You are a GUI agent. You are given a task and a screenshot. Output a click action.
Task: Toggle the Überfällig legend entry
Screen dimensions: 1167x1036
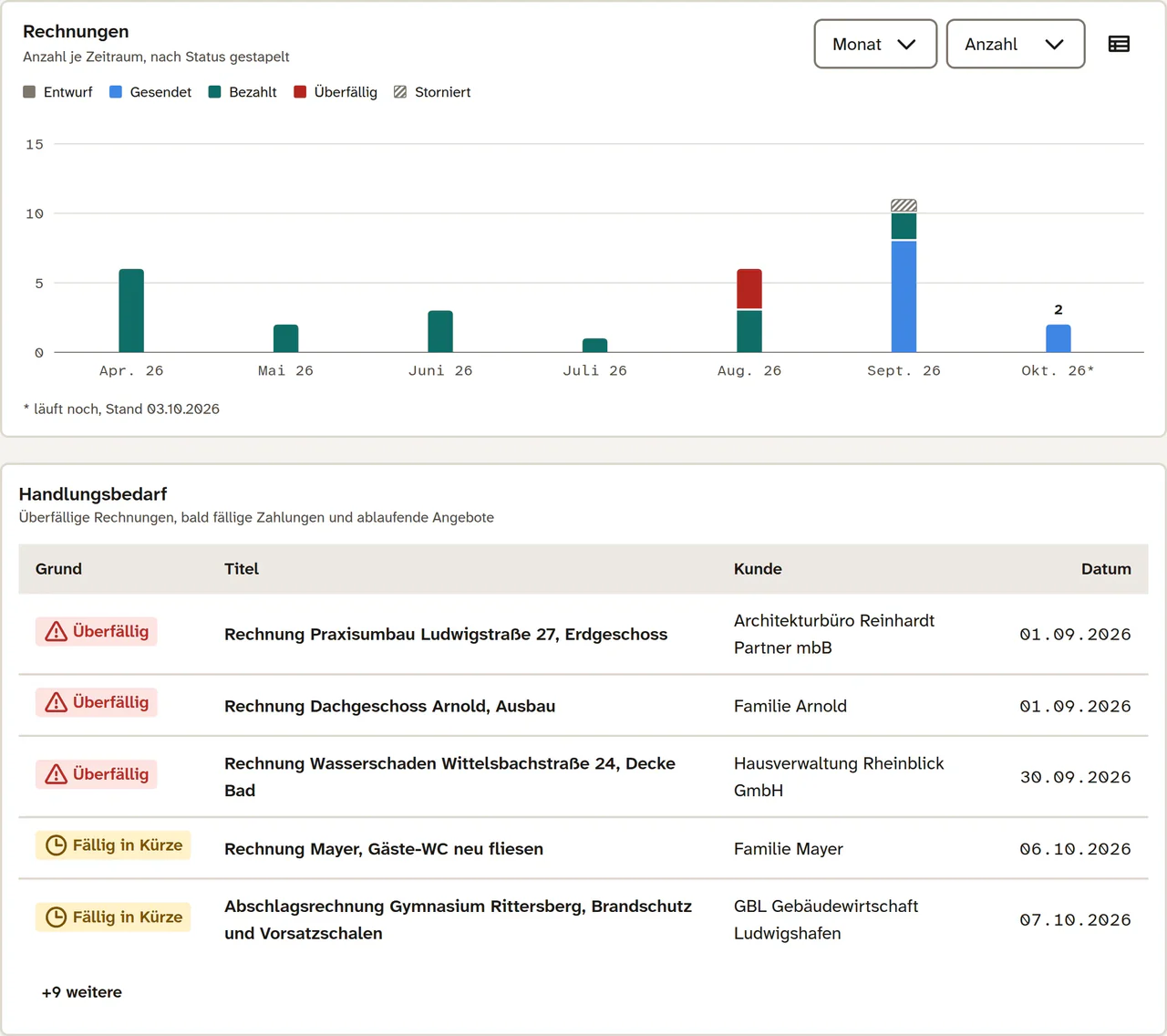(x=336, y=92)
